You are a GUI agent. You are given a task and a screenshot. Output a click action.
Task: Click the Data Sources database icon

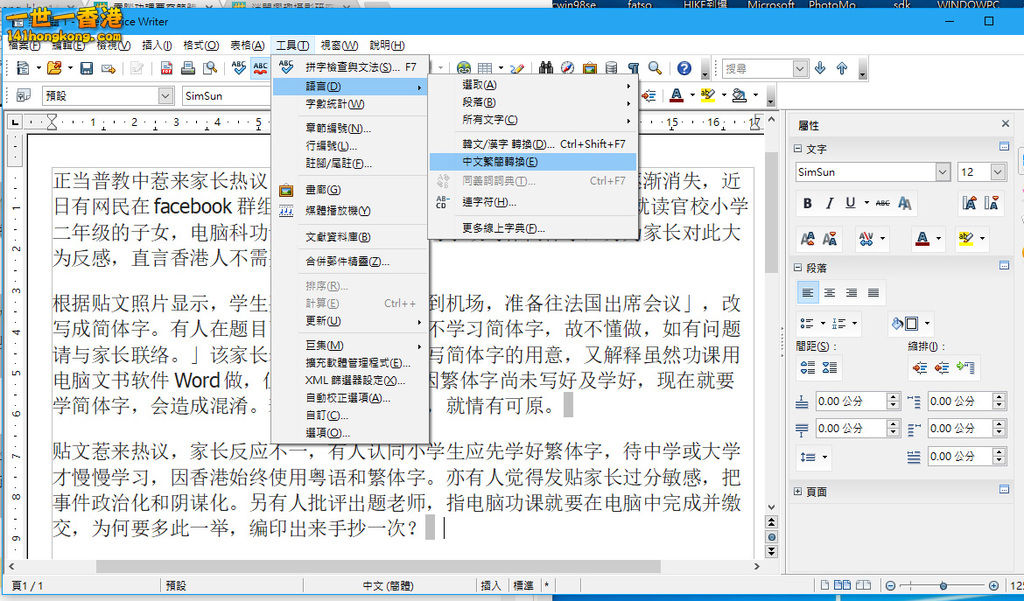pos(611,68)
